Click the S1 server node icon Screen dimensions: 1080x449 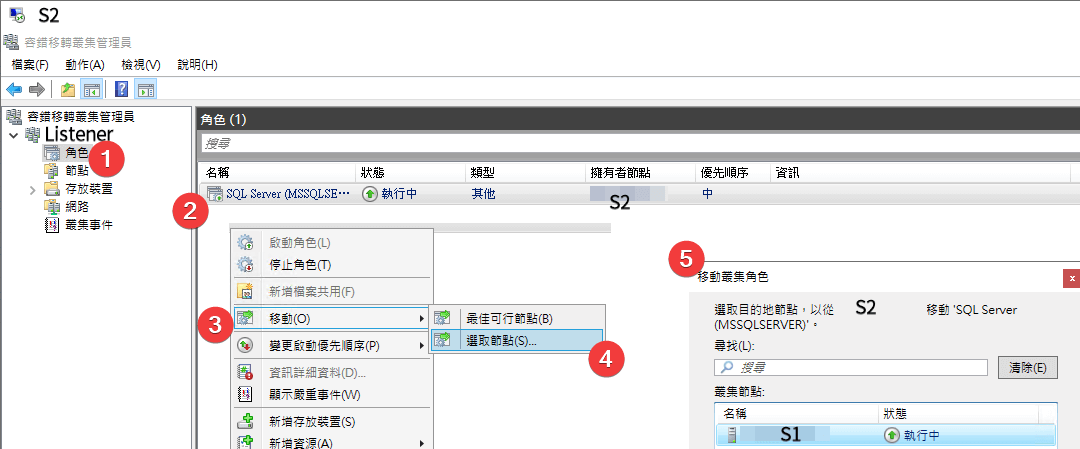(733, 435)
